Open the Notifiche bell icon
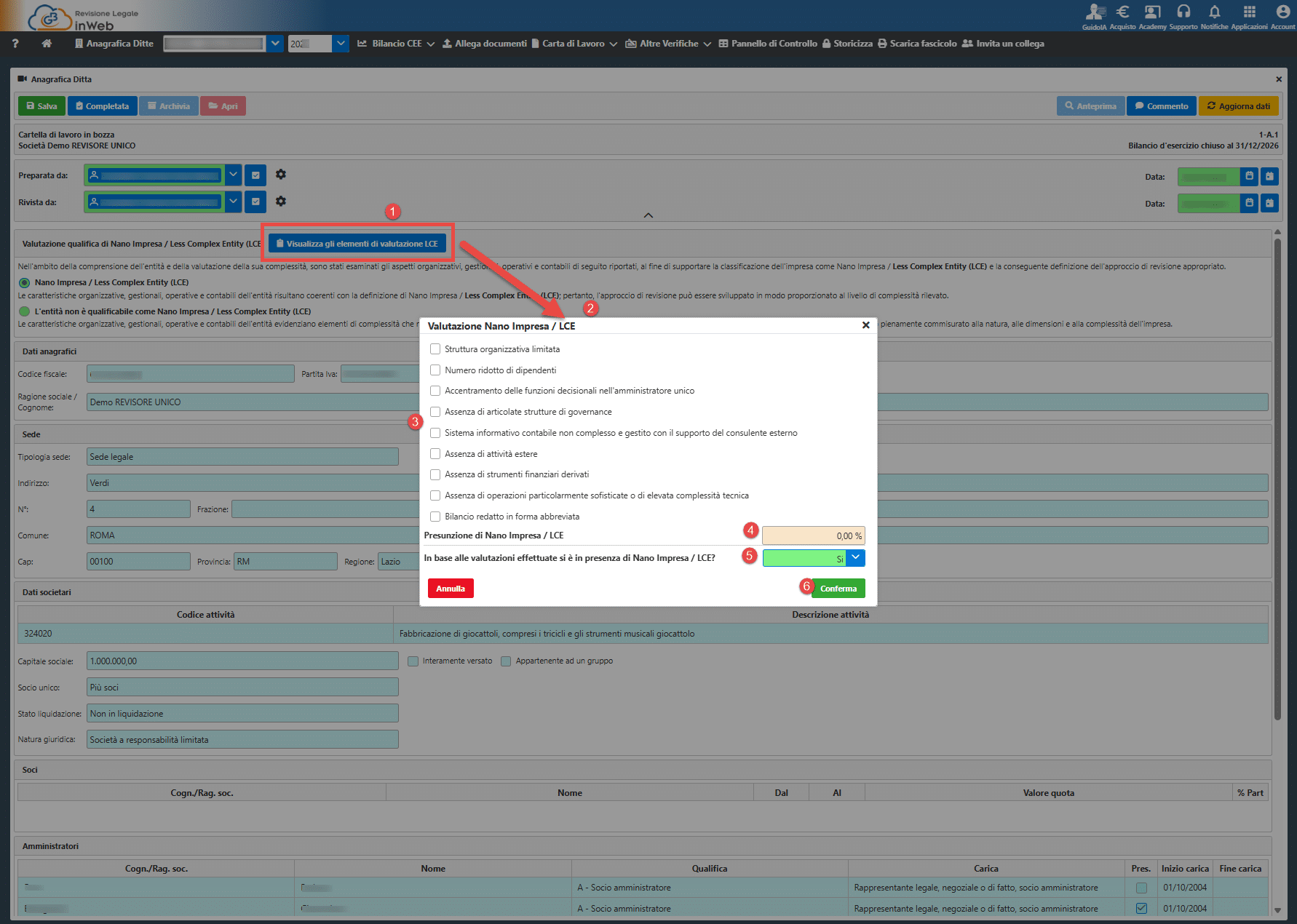 (1214, 12)
